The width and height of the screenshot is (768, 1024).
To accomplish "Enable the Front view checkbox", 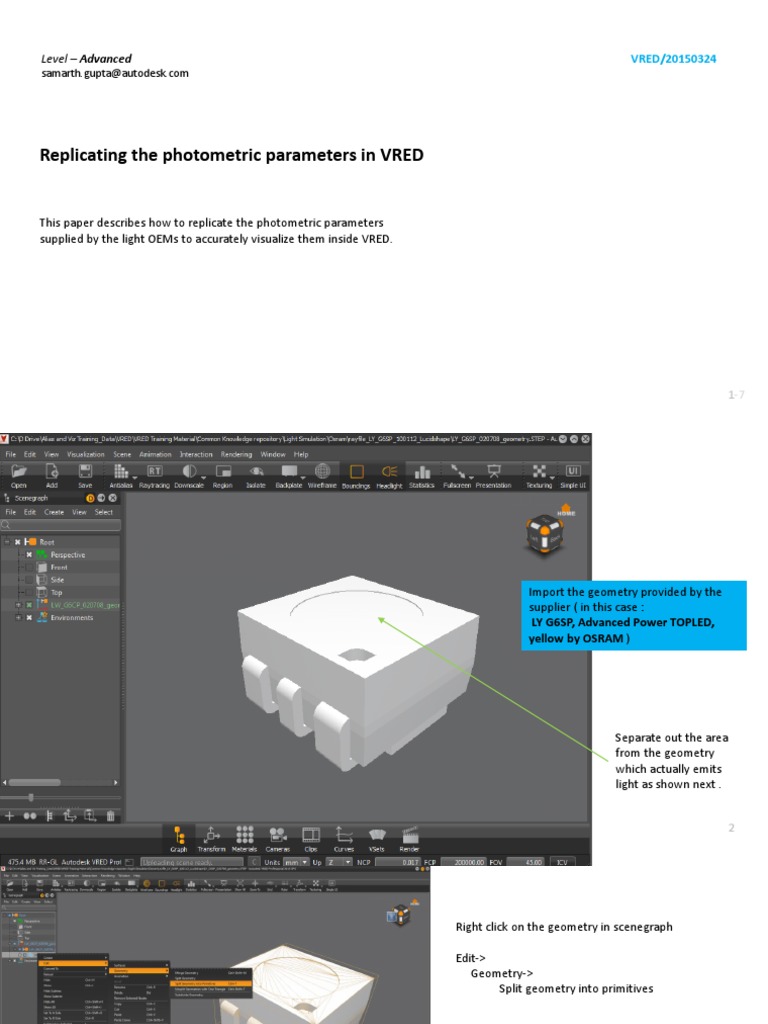I will [x=29, y=567].
